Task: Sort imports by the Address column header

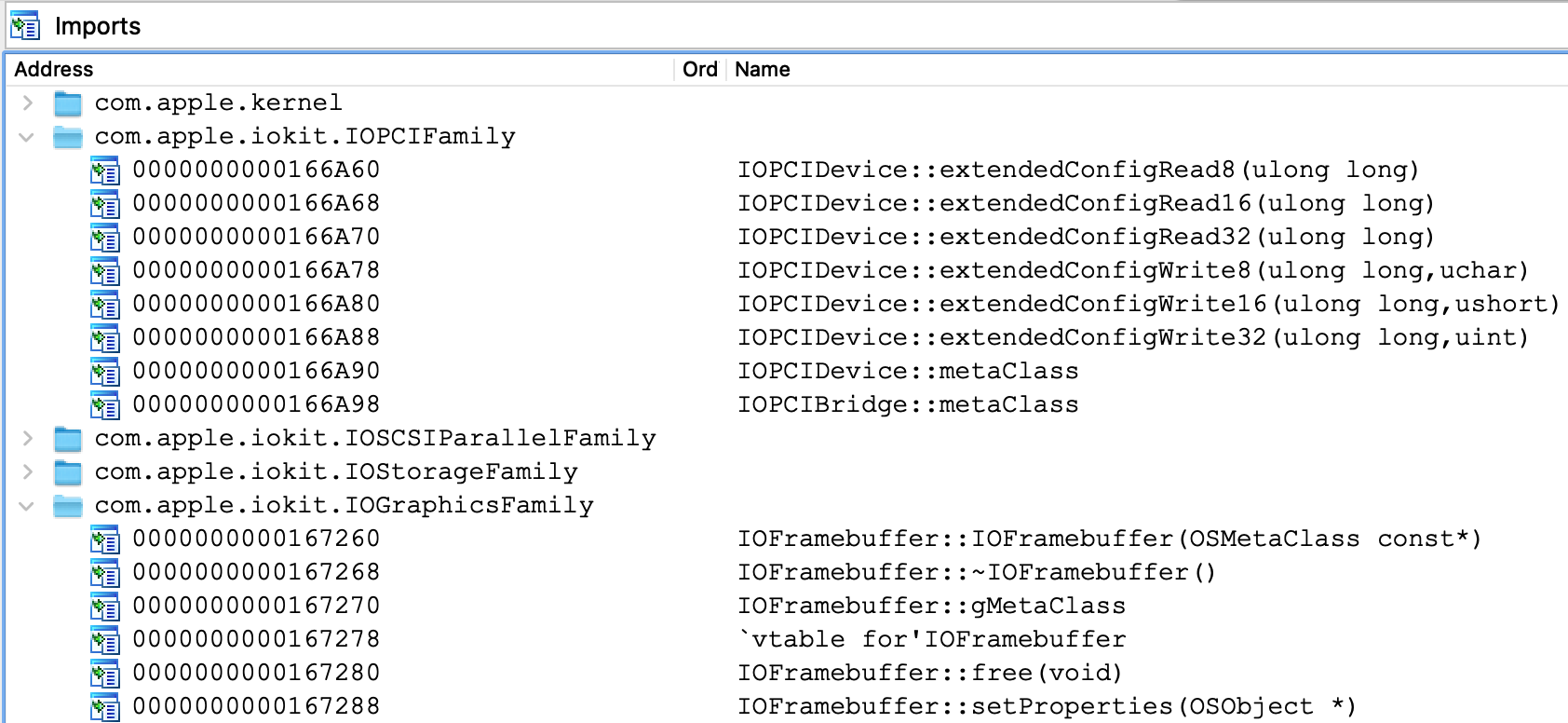Action: coord(341,69)
